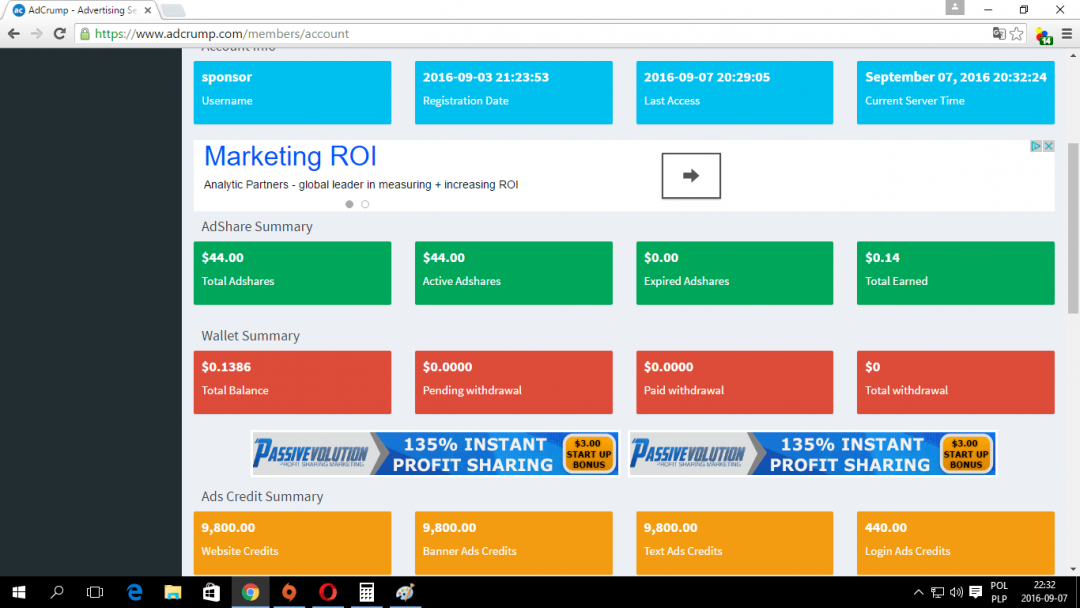1080x608 pixels.
Task: Open File Explorer from the taskbar
Action: click(x=173, y=592)
